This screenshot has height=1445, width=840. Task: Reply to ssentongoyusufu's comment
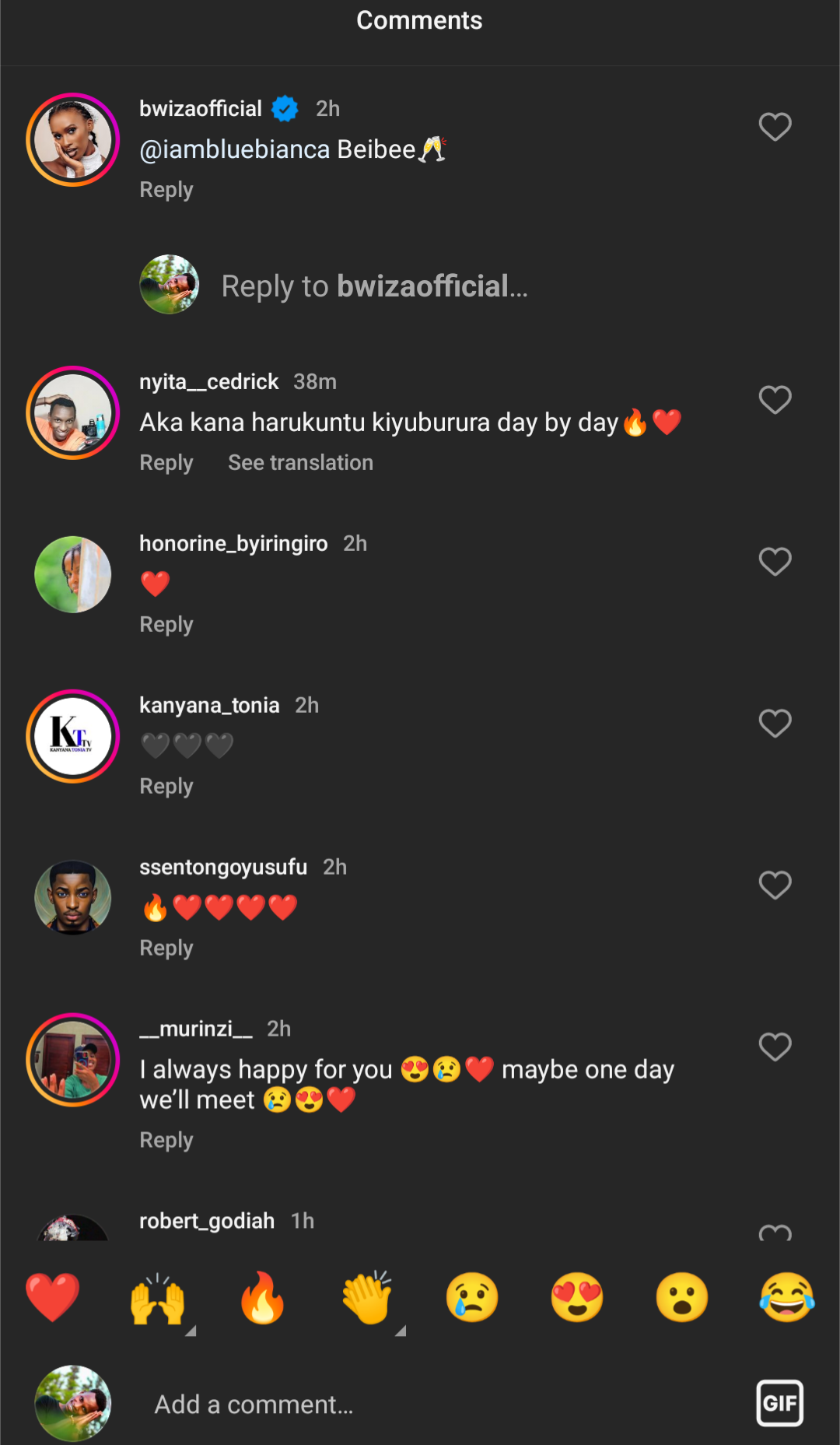(166, 949)
